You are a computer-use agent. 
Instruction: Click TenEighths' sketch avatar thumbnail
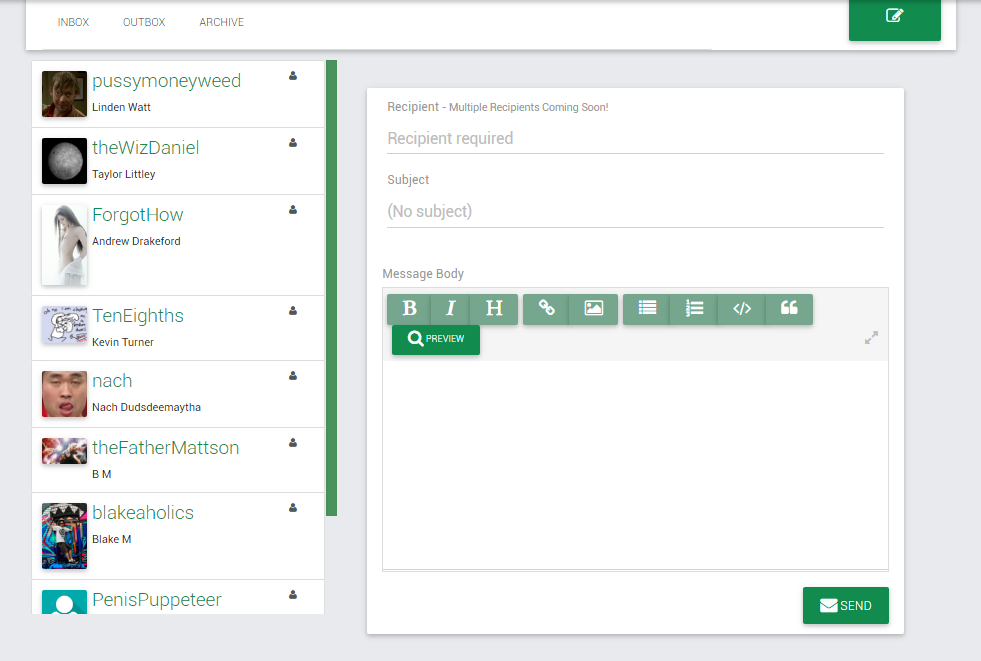(x=64, y=325)
